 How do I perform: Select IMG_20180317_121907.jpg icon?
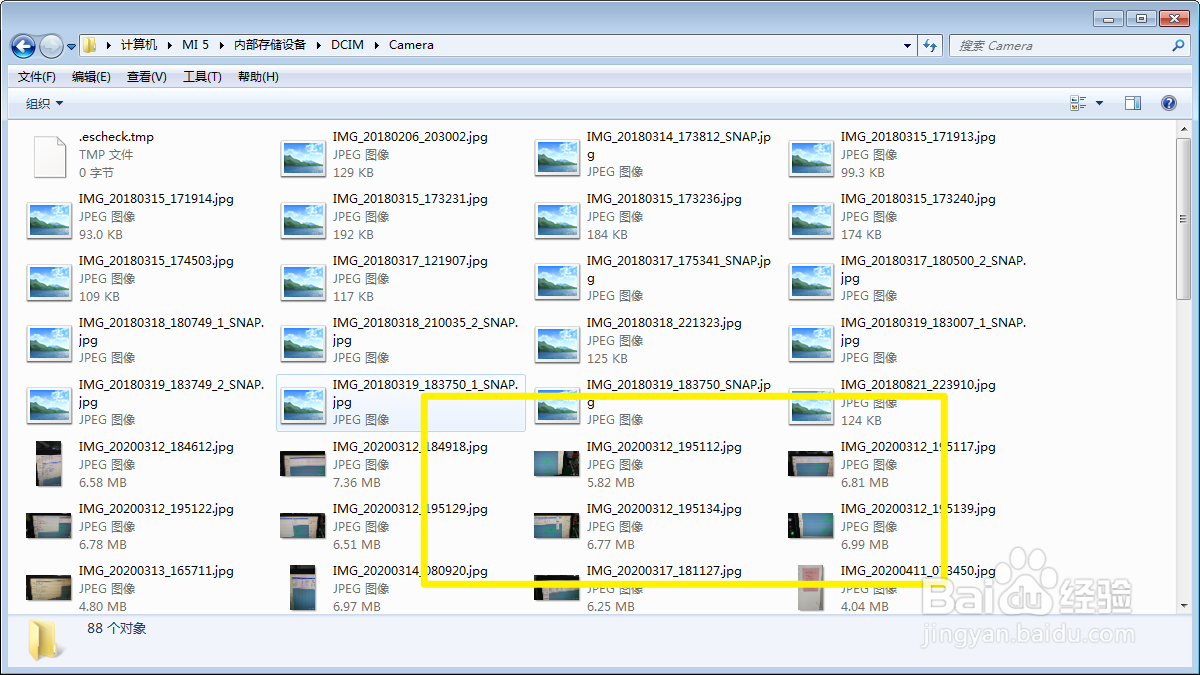click(x=304, y=282)
